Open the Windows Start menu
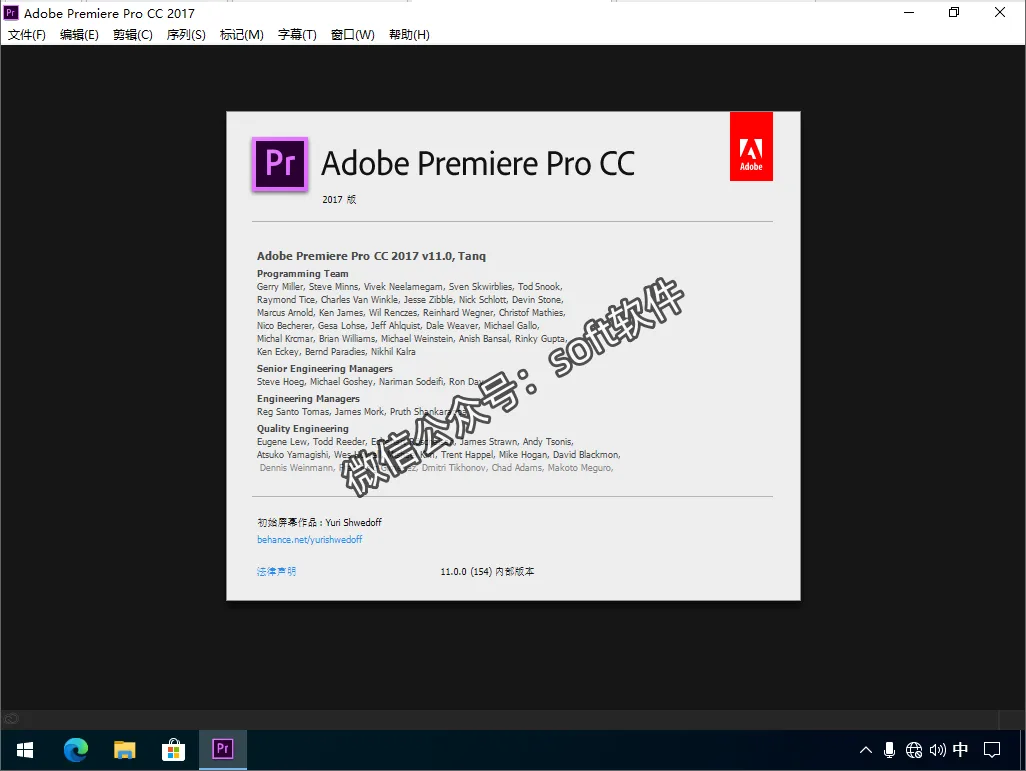 (25, 750)
